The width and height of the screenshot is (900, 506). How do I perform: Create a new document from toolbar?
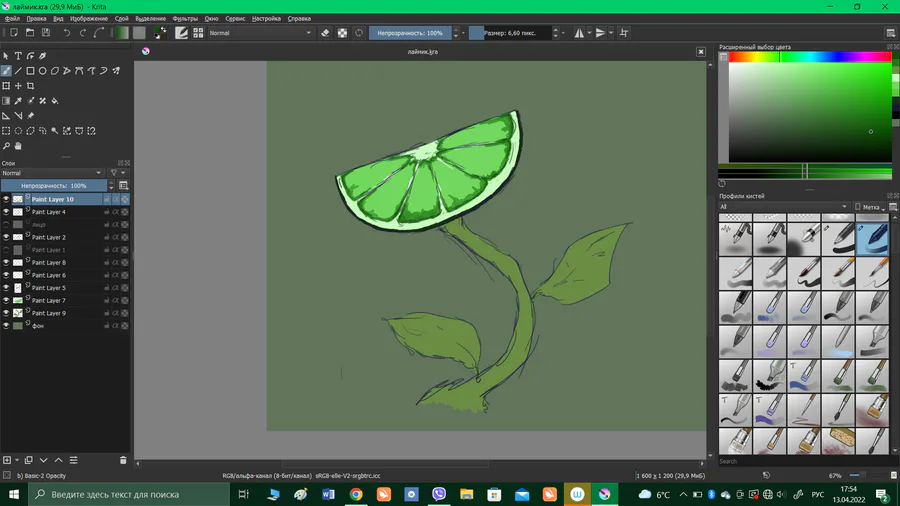pos(14,33)
